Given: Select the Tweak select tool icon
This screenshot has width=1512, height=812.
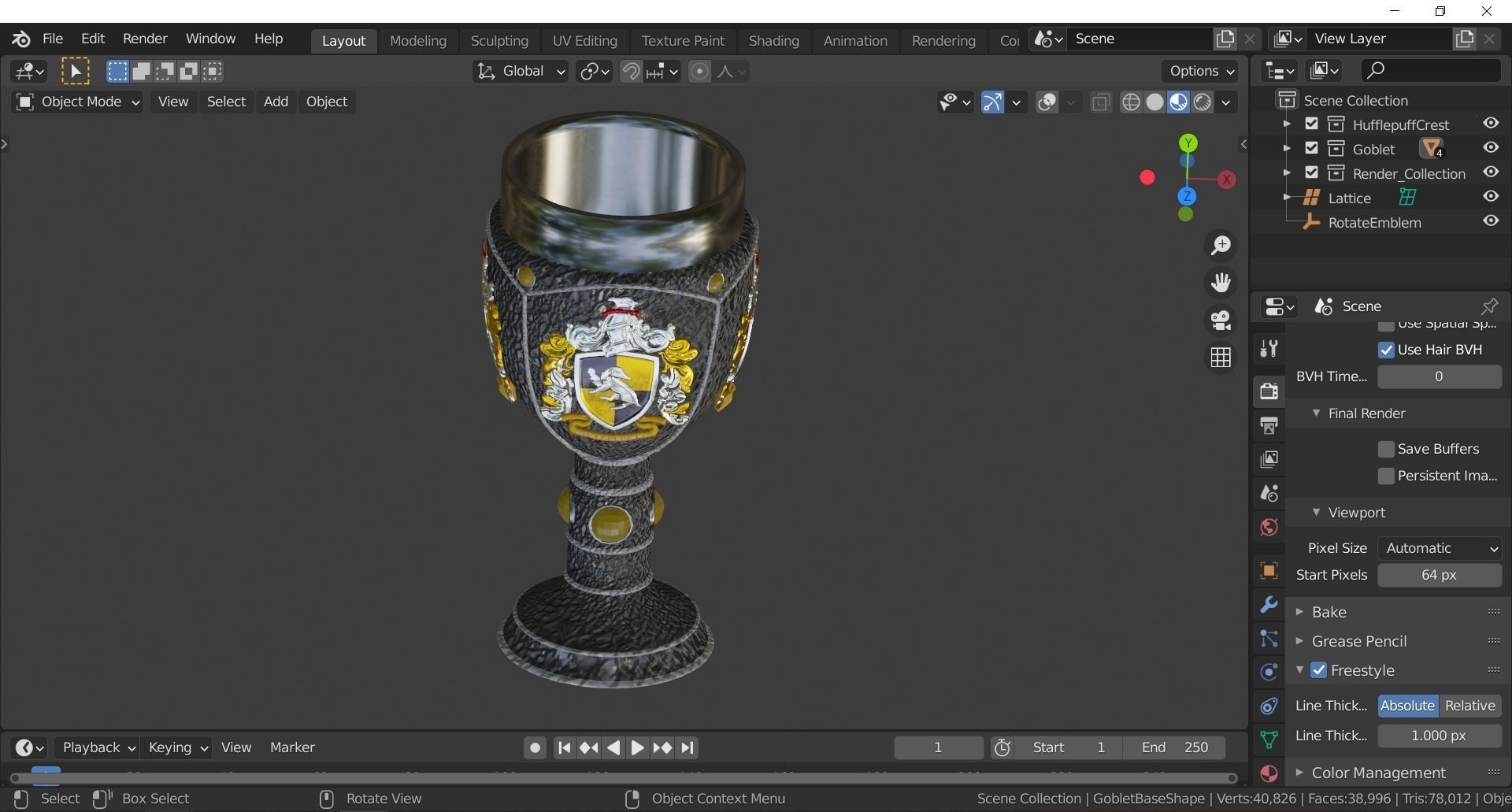Looking at the screenshot, I should tap(76, 72).
